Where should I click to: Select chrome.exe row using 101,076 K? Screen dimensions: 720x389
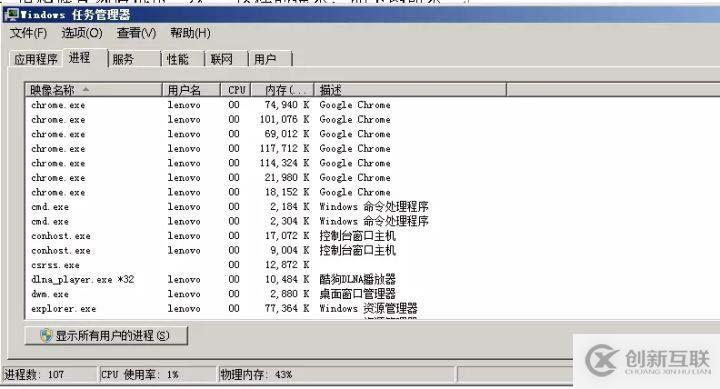coord(373,119)
